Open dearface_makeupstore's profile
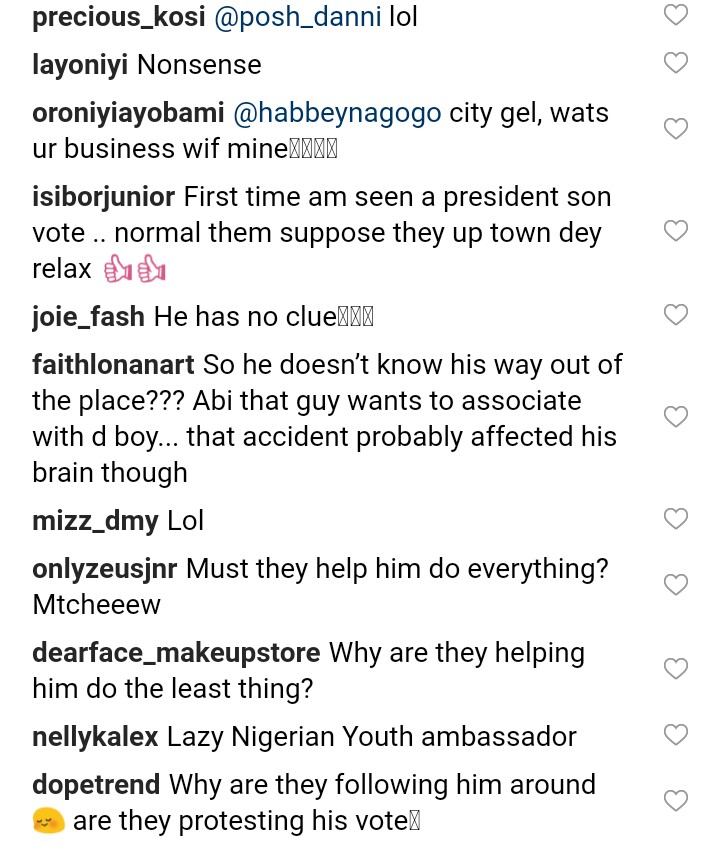Image resolution: width=720 pixels, height=847 pixels. (176, 653)
